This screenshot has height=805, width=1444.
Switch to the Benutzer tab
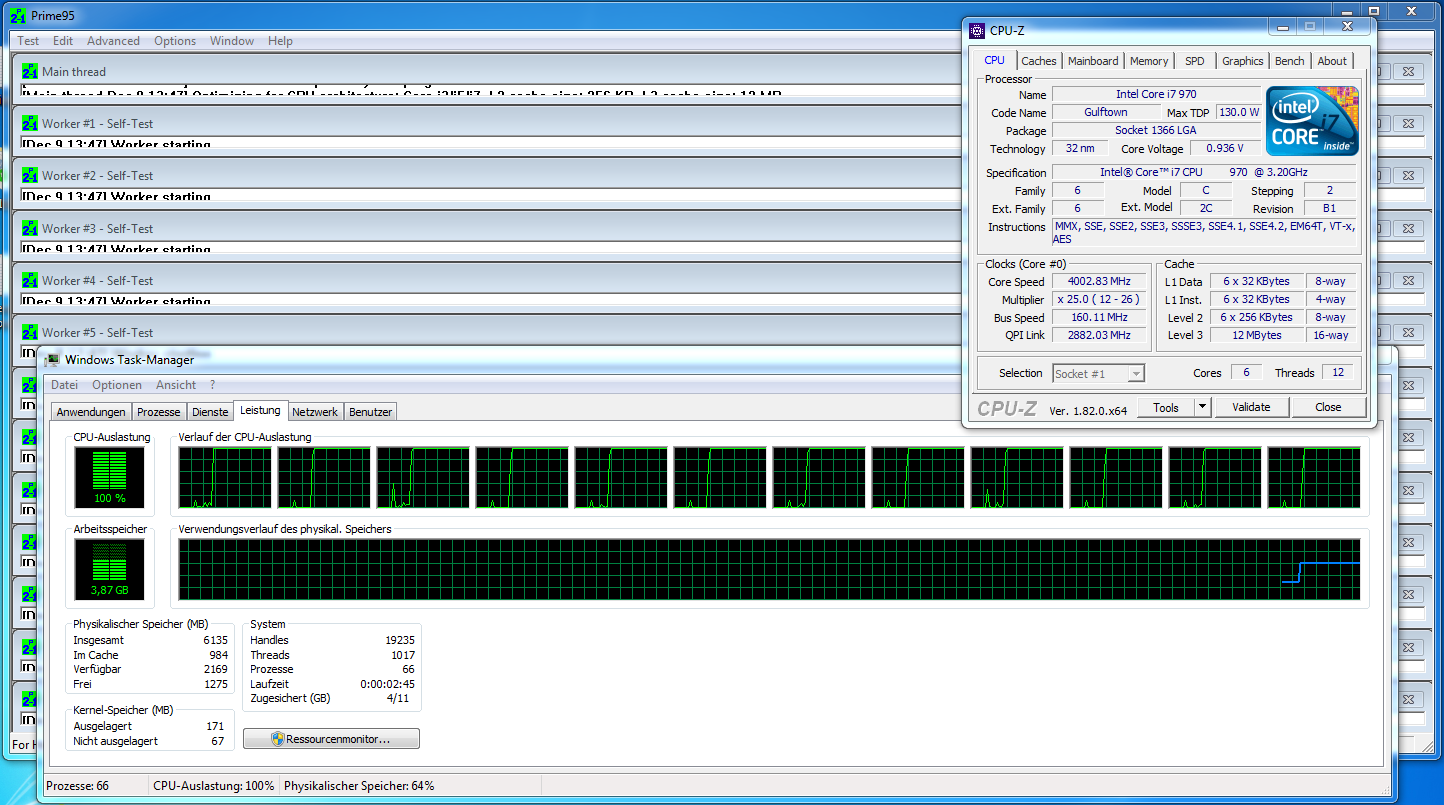[x=371, y=412]
